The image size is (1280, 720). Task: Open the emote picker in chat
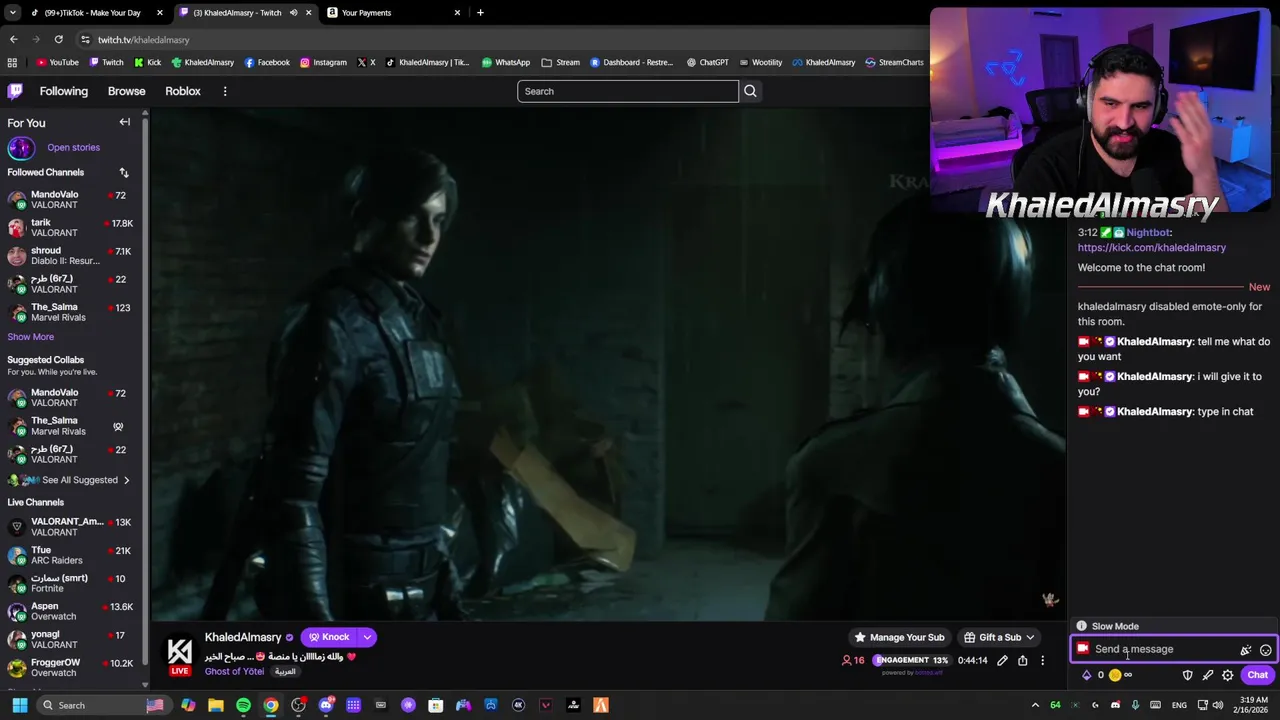click(1265, 650)
